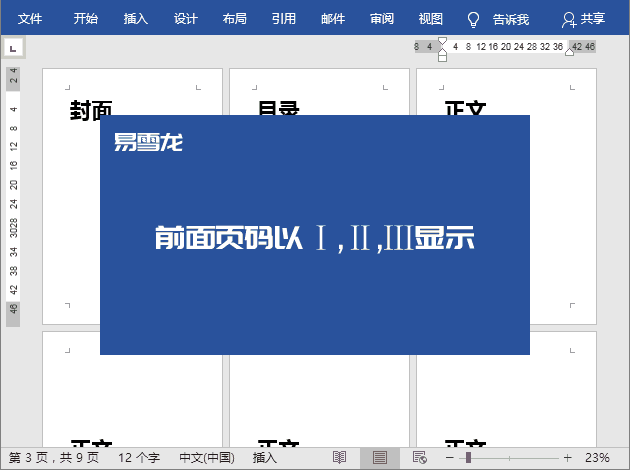The image size is (630, 470).
Task: Open the 设计 tab
Action: click(x=185, y=18)
